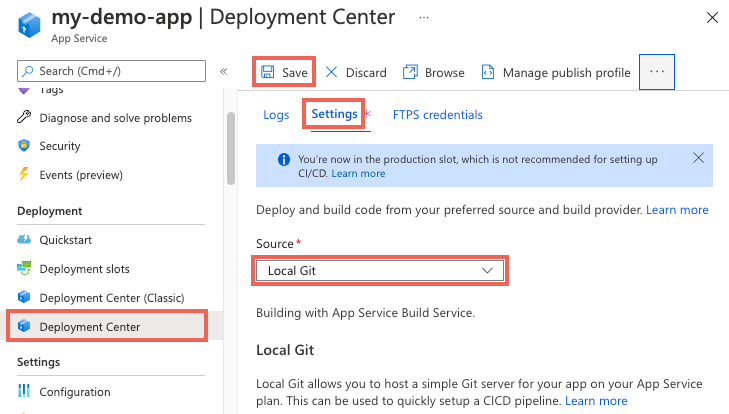Open Deployment slots page

click(84, 269)
